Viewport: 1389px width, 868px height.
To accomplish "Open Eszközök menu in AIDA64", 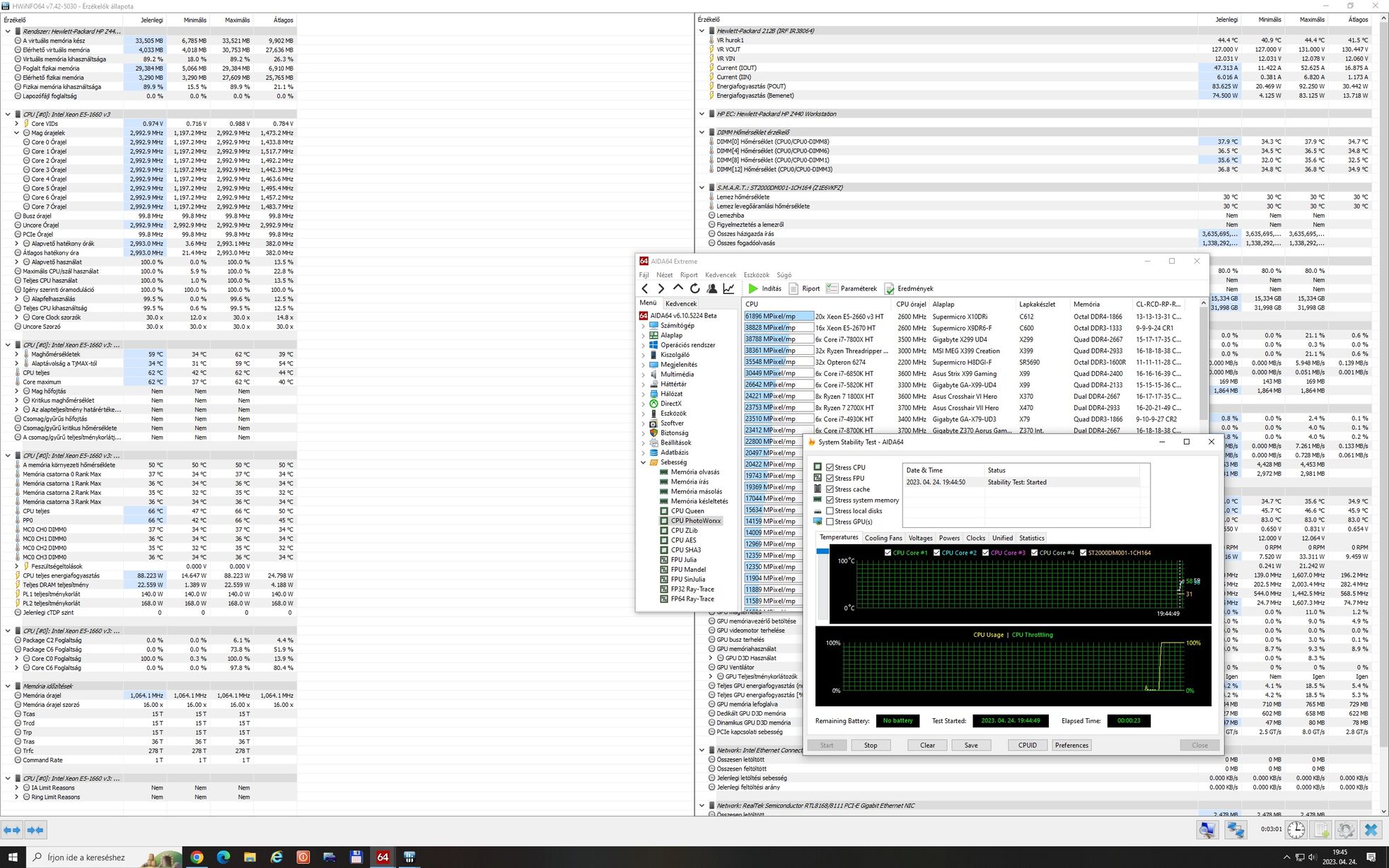I will (756, 275).
